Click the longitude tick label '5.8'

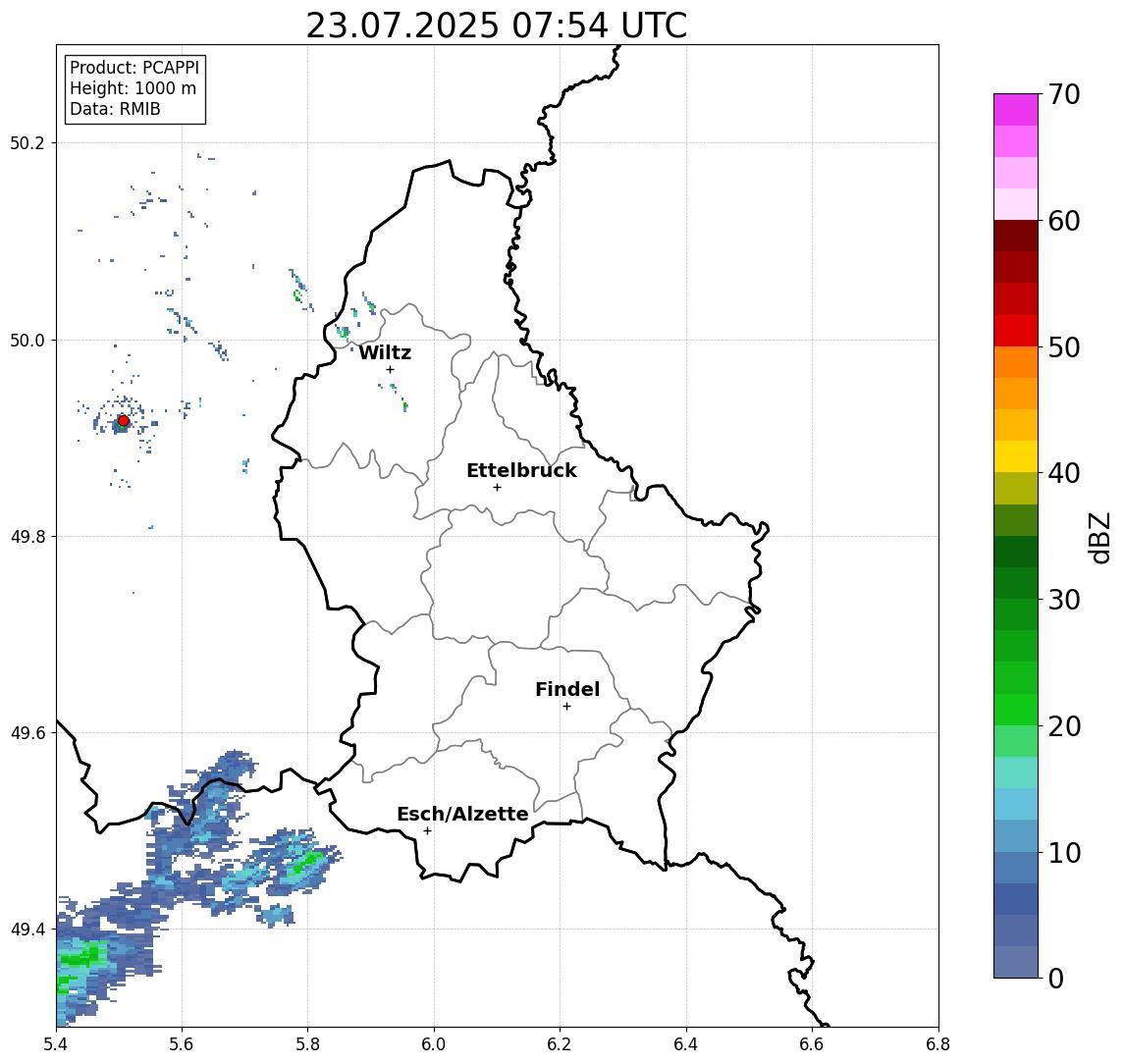click(x=308, y=1044)
